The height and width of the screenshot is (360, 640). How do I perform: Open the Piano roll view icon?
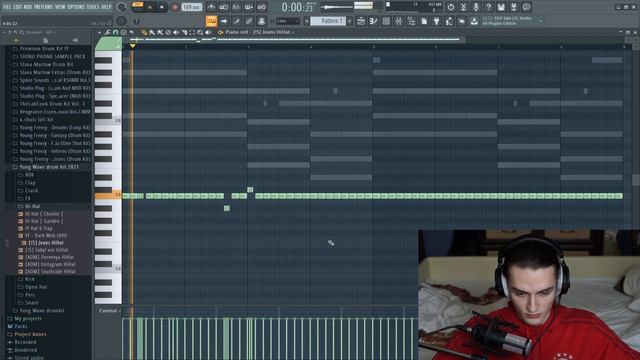(x=373, y=21)
